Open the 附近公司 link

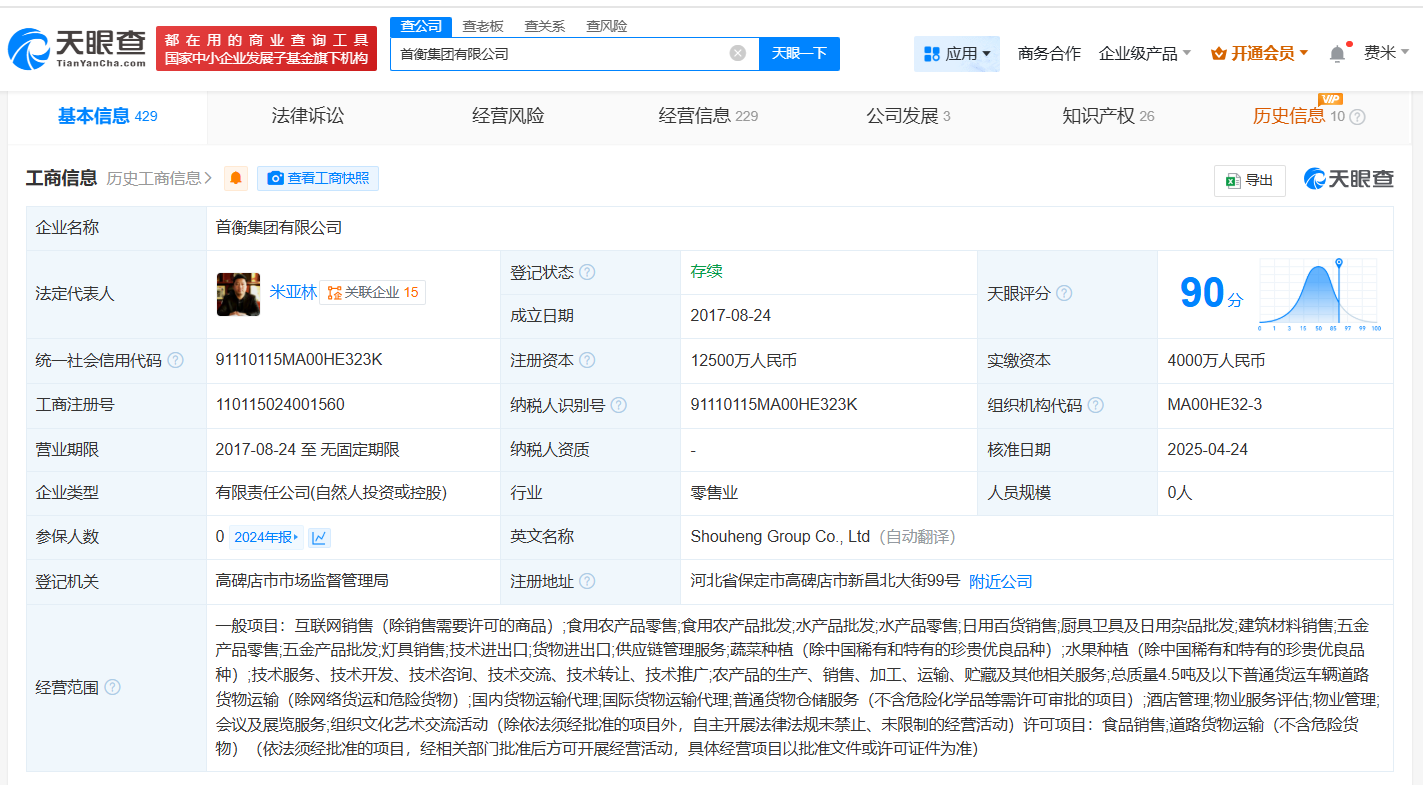tap(1000, 581)
